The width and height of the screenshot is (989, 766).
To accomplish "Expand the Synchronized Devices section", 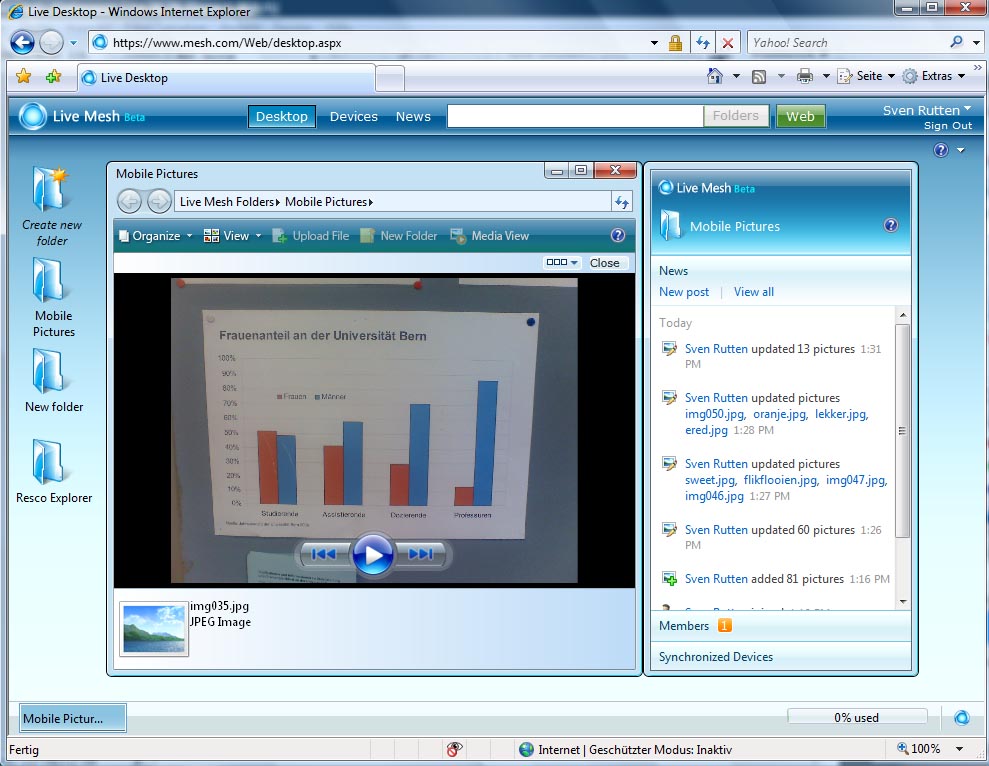I will 781,656.
